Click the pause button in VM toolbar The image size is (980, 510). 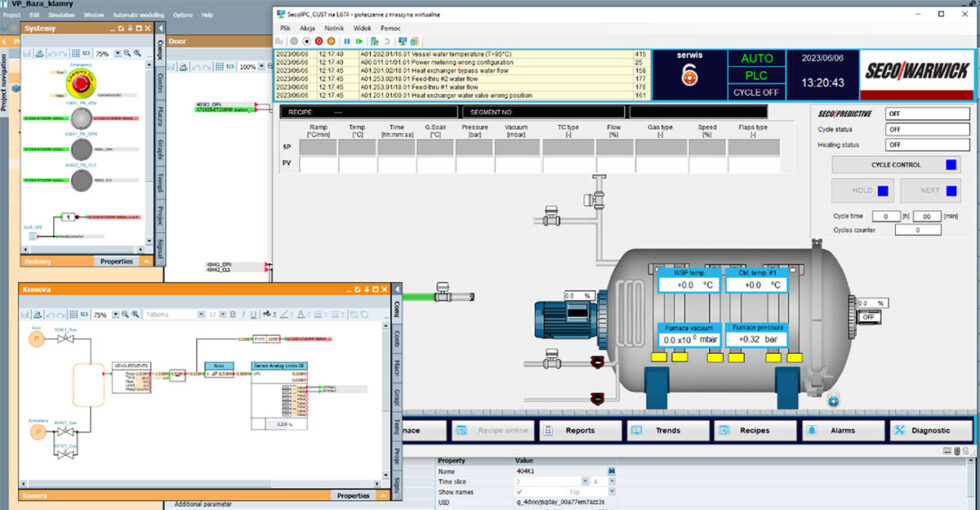tap(347, 41)
